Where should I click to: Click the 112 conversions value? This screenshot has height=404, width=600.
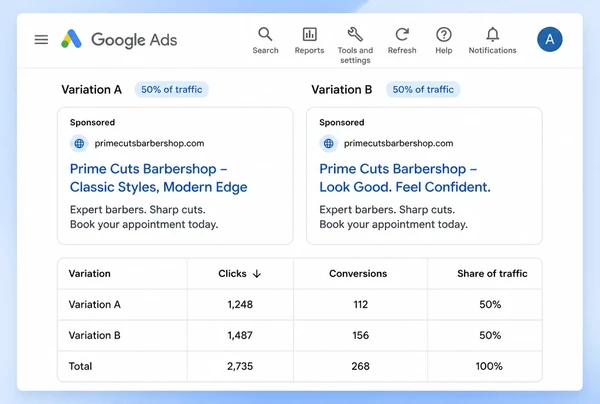(x=360, y=305)
